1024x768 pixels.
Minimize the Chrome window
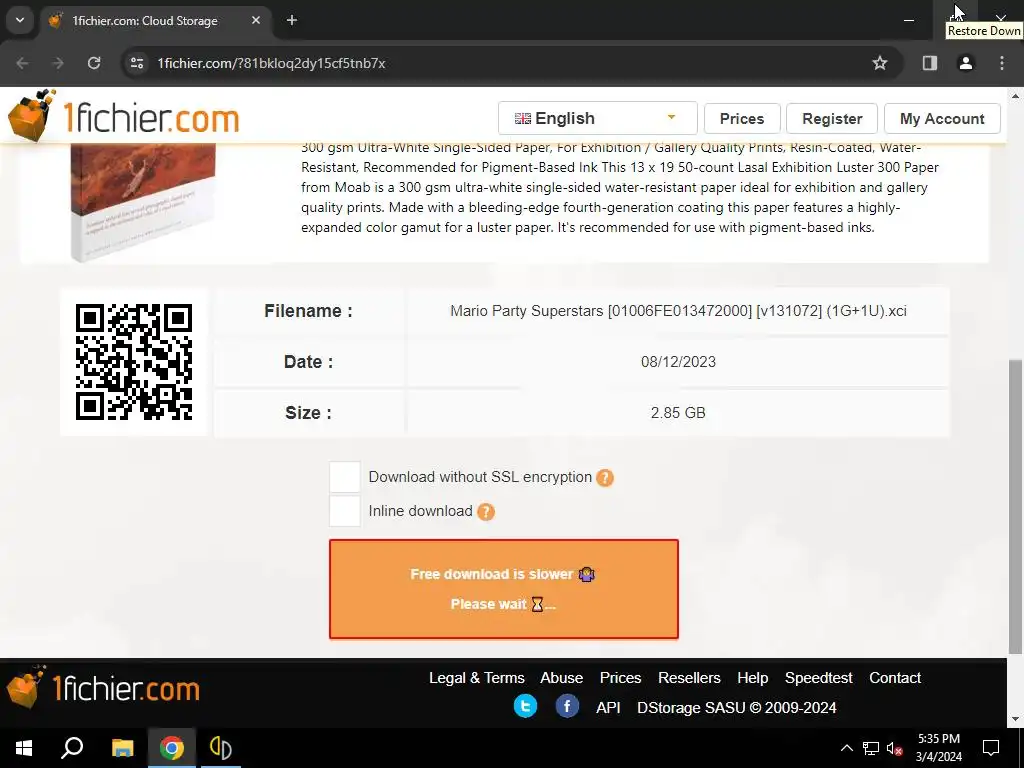[908, 20]
